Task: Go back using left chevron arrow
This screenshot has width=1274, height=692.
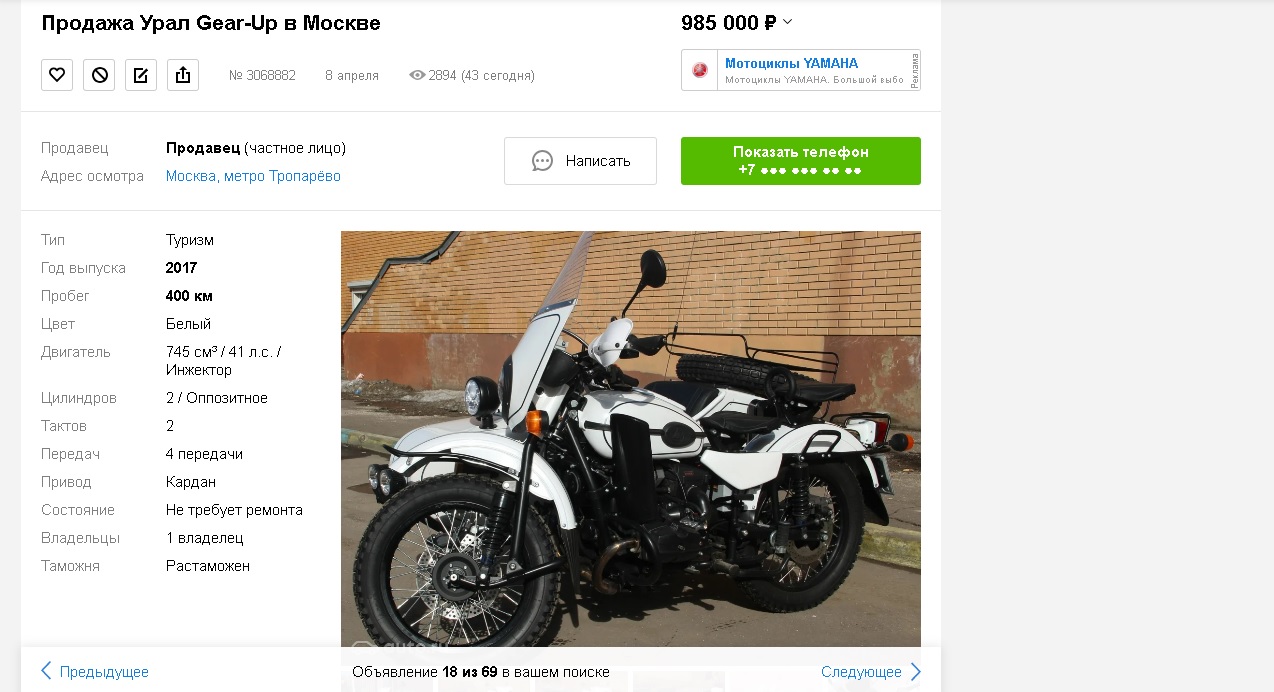Action: pos(46,671)
